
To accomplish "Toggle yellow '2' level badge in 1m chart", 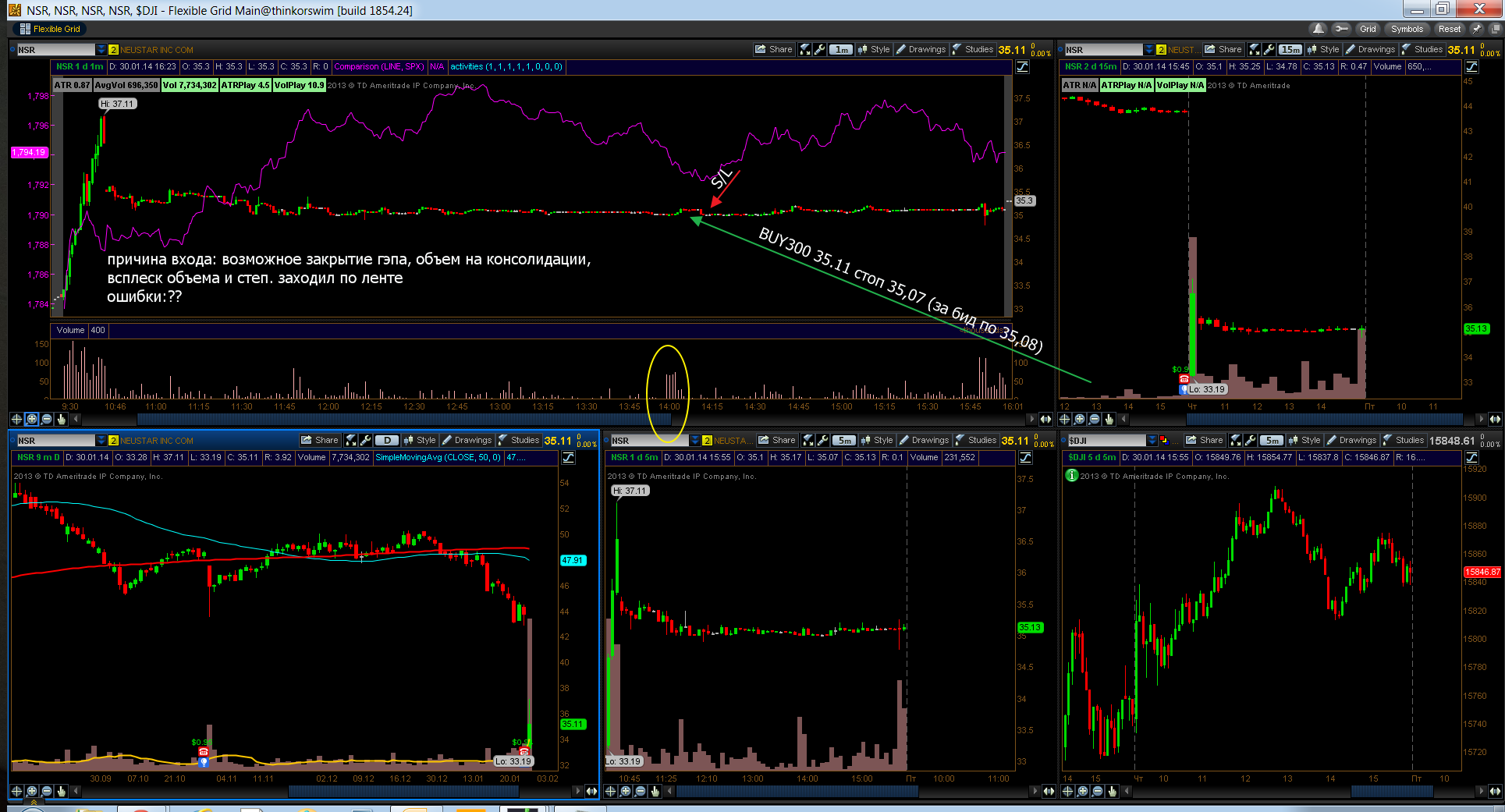I will pos(113,50).
